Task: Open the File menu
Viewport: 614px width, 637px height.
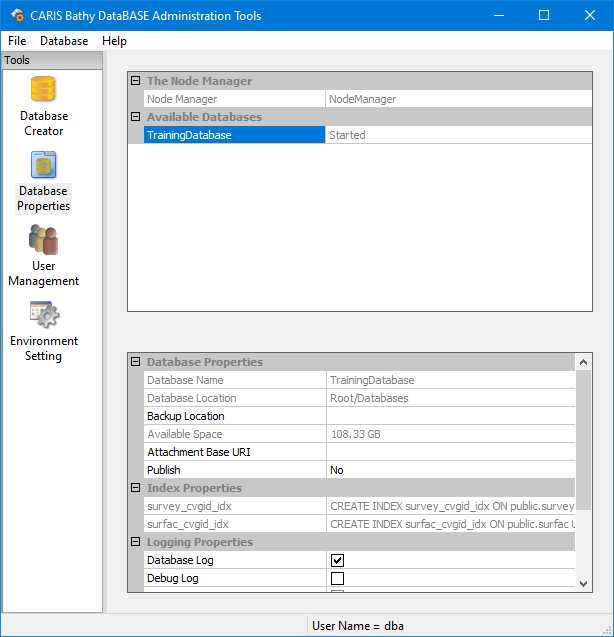Action: (16, 41)
